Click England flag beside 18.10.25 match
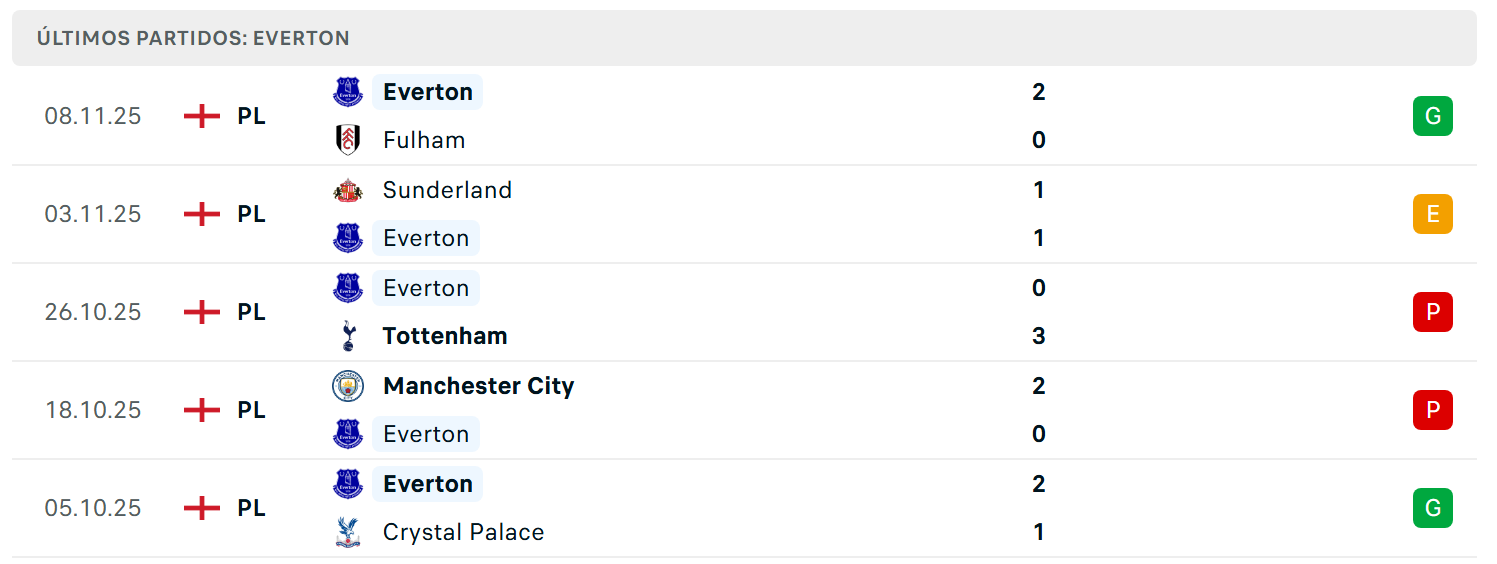 [202, 410]
